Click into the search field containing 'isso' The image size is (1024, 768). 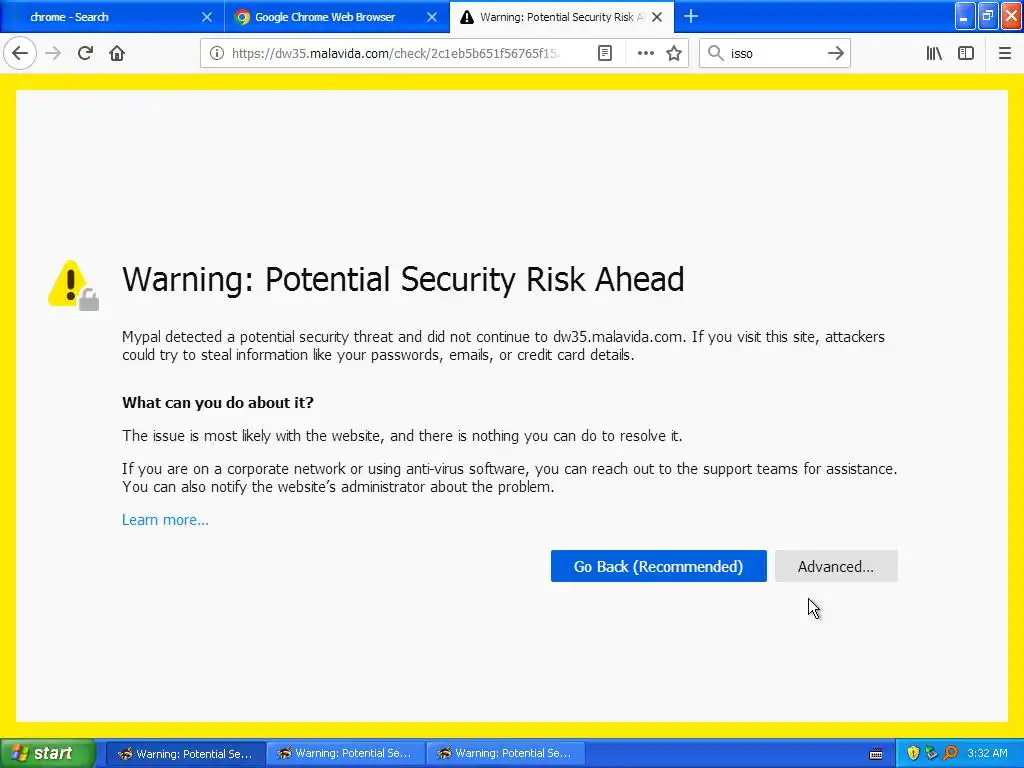click(774, 54)
